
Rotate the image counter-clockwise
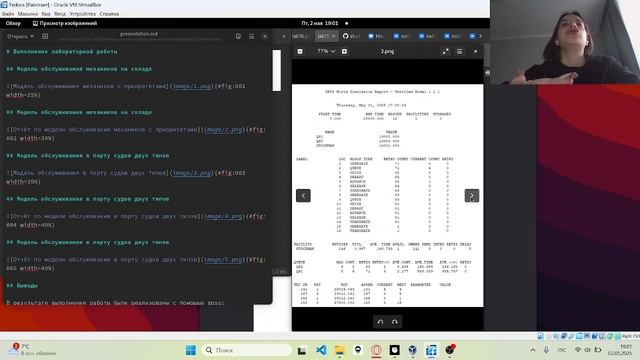(x=380, y=322)
